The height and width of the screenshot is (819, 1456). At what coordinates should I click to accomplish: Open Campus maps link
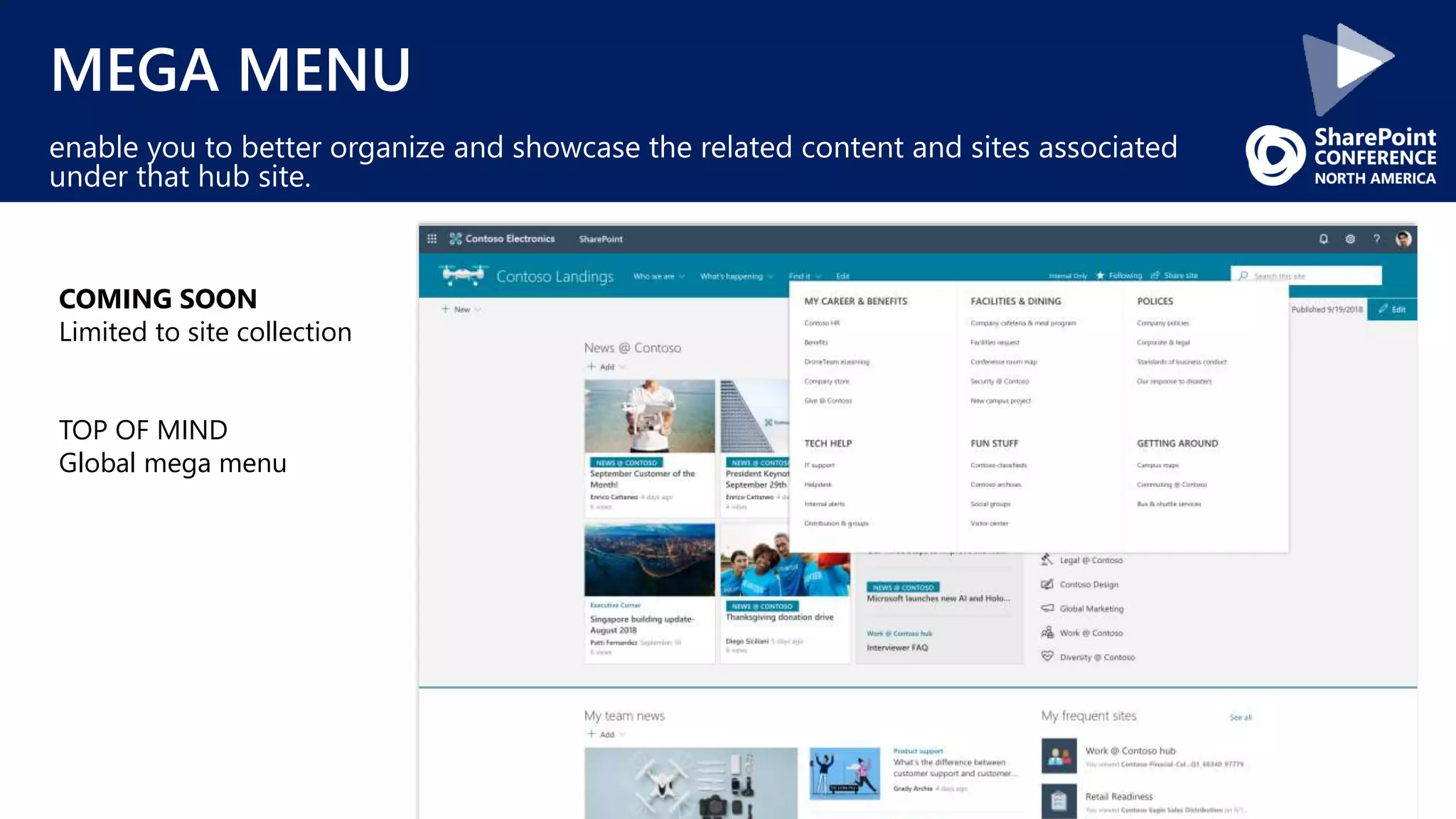point(1157,465)
